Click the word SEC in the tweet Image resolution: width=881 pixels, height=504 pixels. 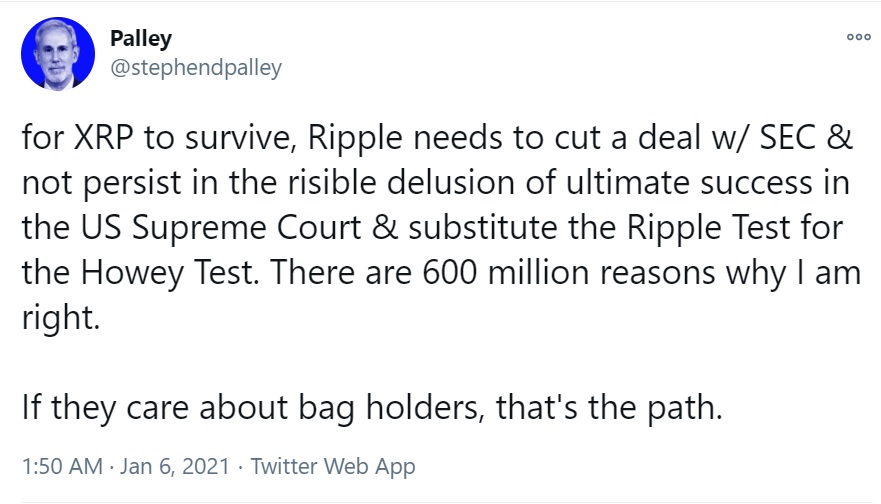[x=787, y=138]
